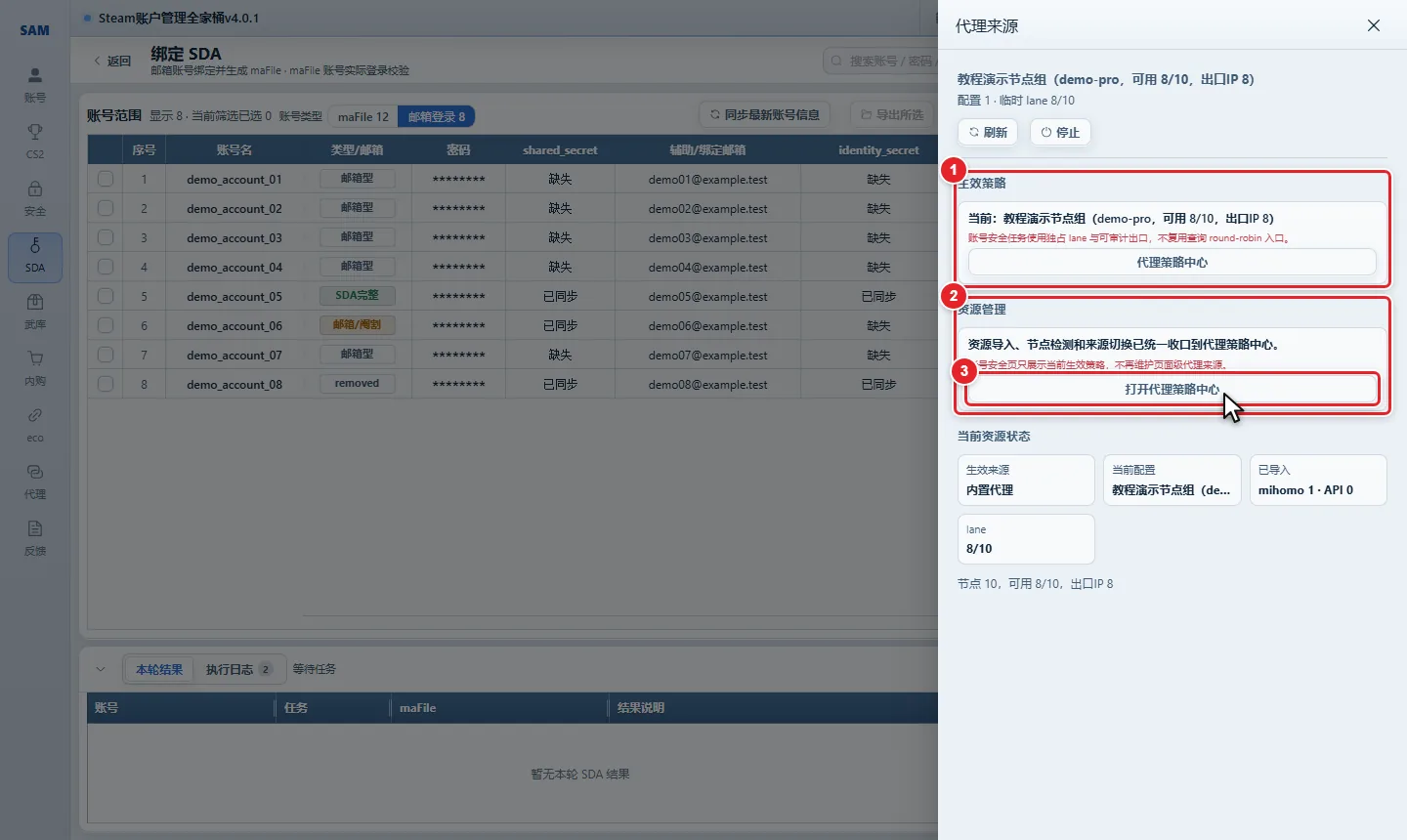Image resolution: width=1407 pixels, height=840 pixels.
Task: Click the demo07@example.test email cell
Action: 707,355
